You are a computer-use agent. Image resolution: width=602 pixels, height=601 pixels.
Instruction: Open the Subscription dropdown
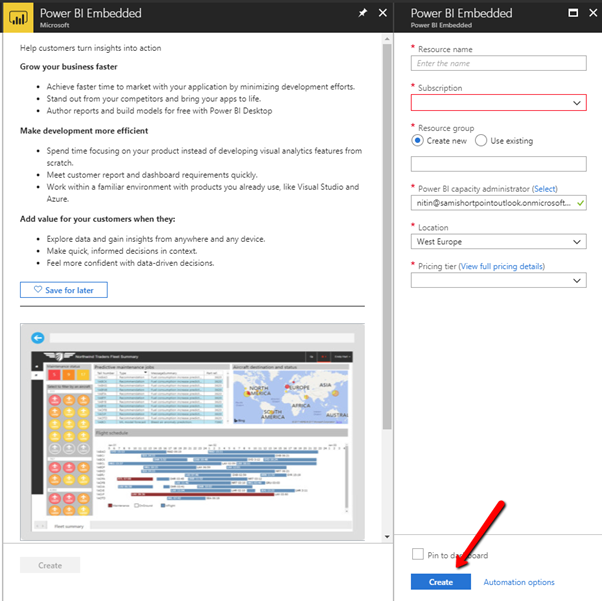pos(498,103)
